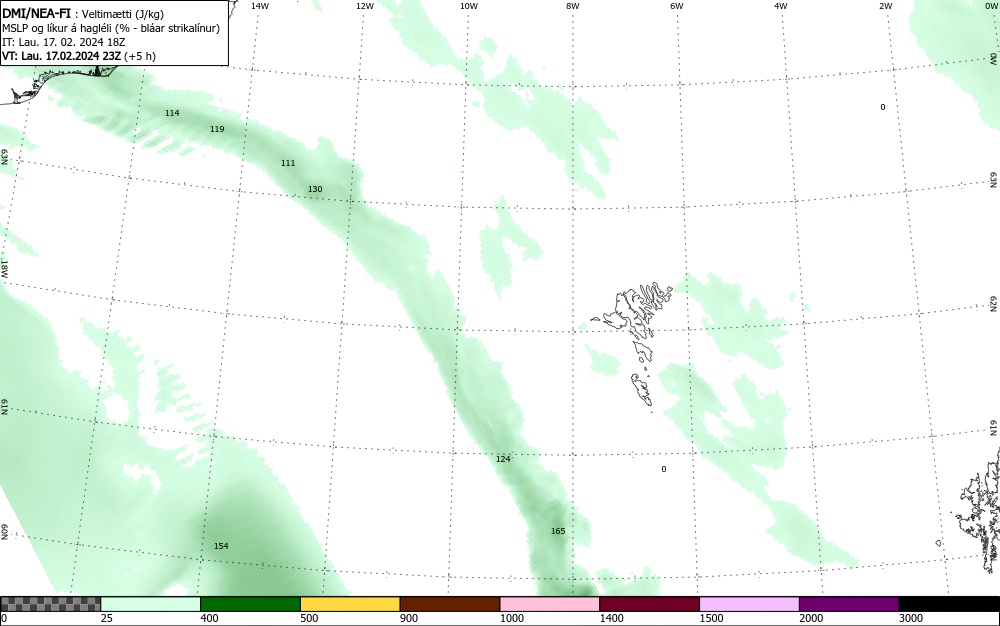Viewport: 1000px width, 626px height.
Task: Click the legend label 1500
Action: click(712, 618)
